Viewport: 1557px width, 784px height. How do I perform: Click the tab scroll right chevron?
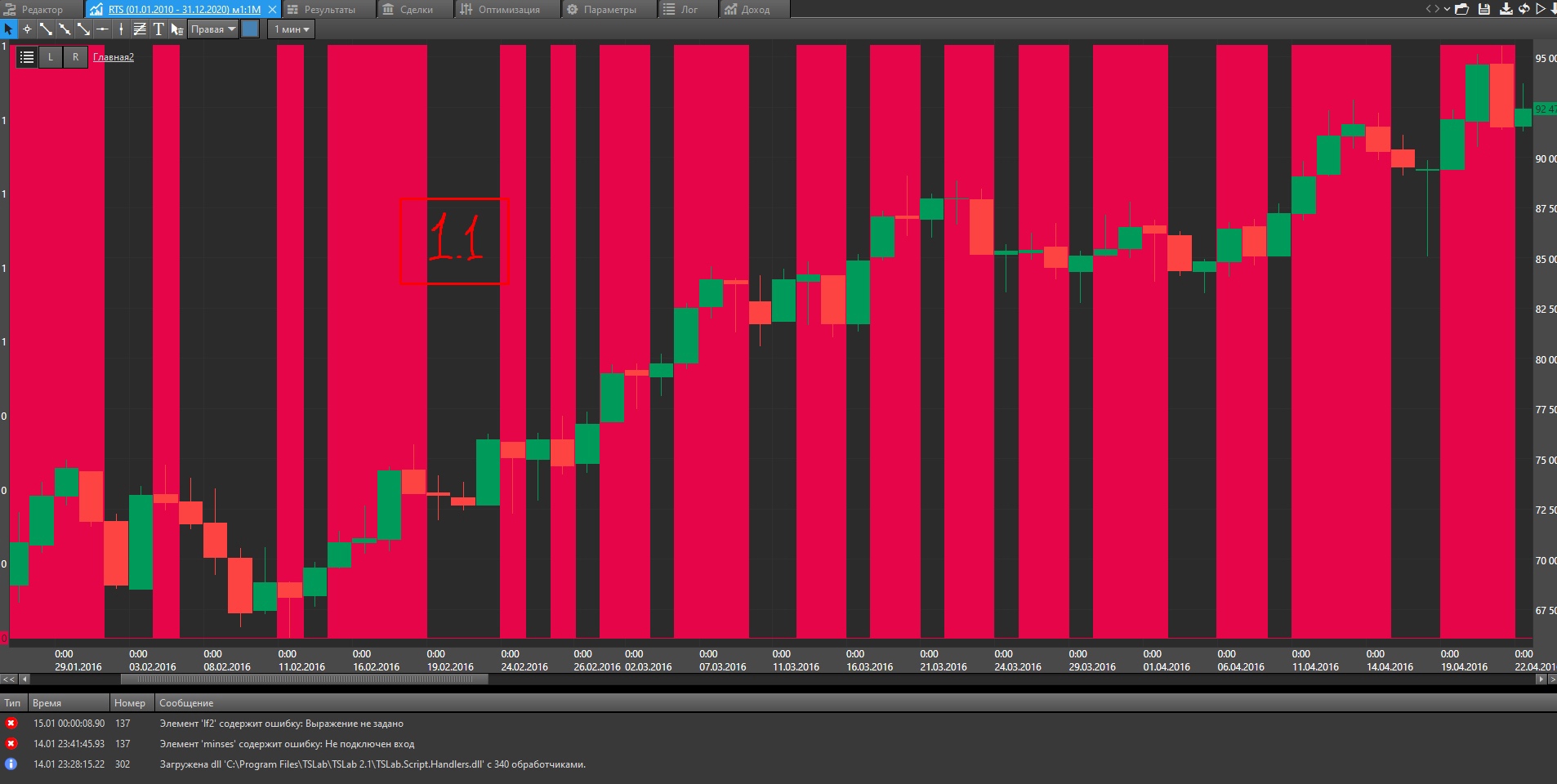pos(1437,9)
